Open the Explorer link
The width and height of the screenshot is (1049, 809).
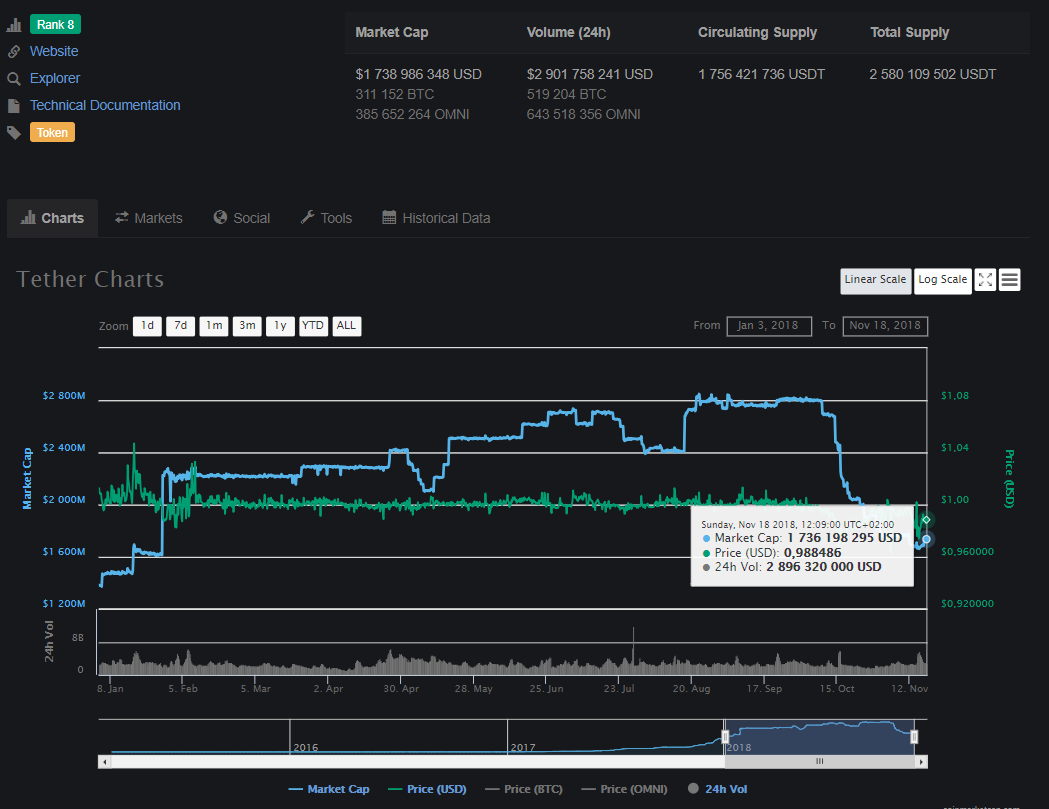click(x=55, y=78)
